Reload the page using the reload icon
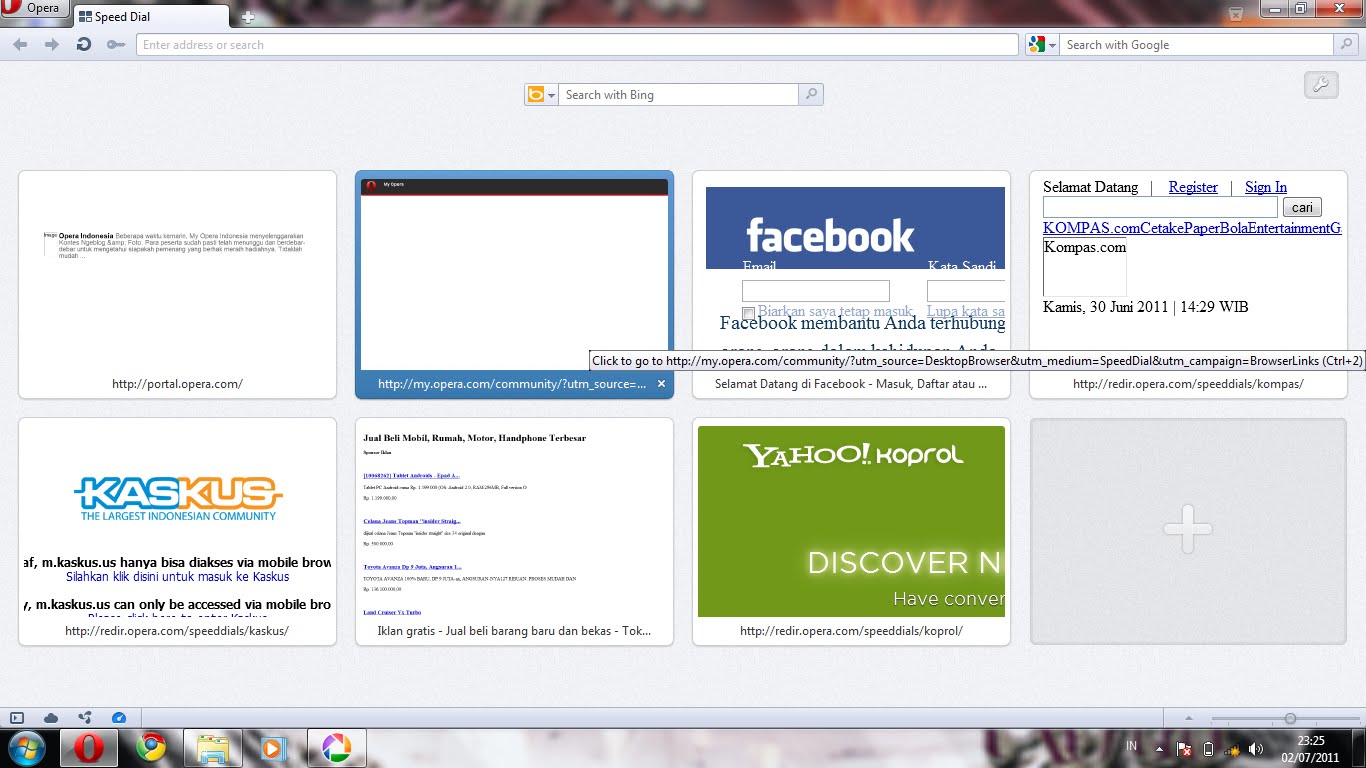The height and width of the screenshot is (768, 1366). [x=84, y=45]
